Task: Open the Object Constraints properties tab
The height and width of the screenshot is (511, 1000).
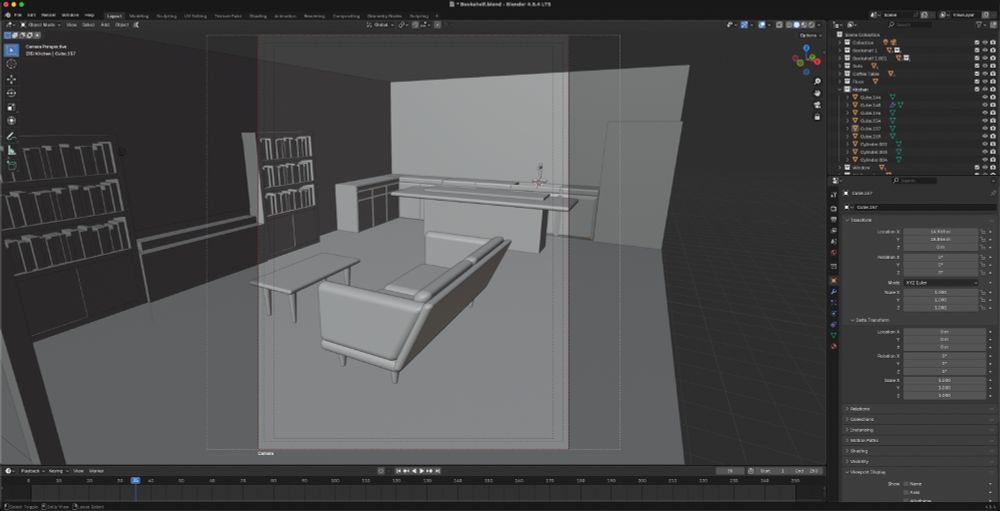Action: (x=833, y=324)
